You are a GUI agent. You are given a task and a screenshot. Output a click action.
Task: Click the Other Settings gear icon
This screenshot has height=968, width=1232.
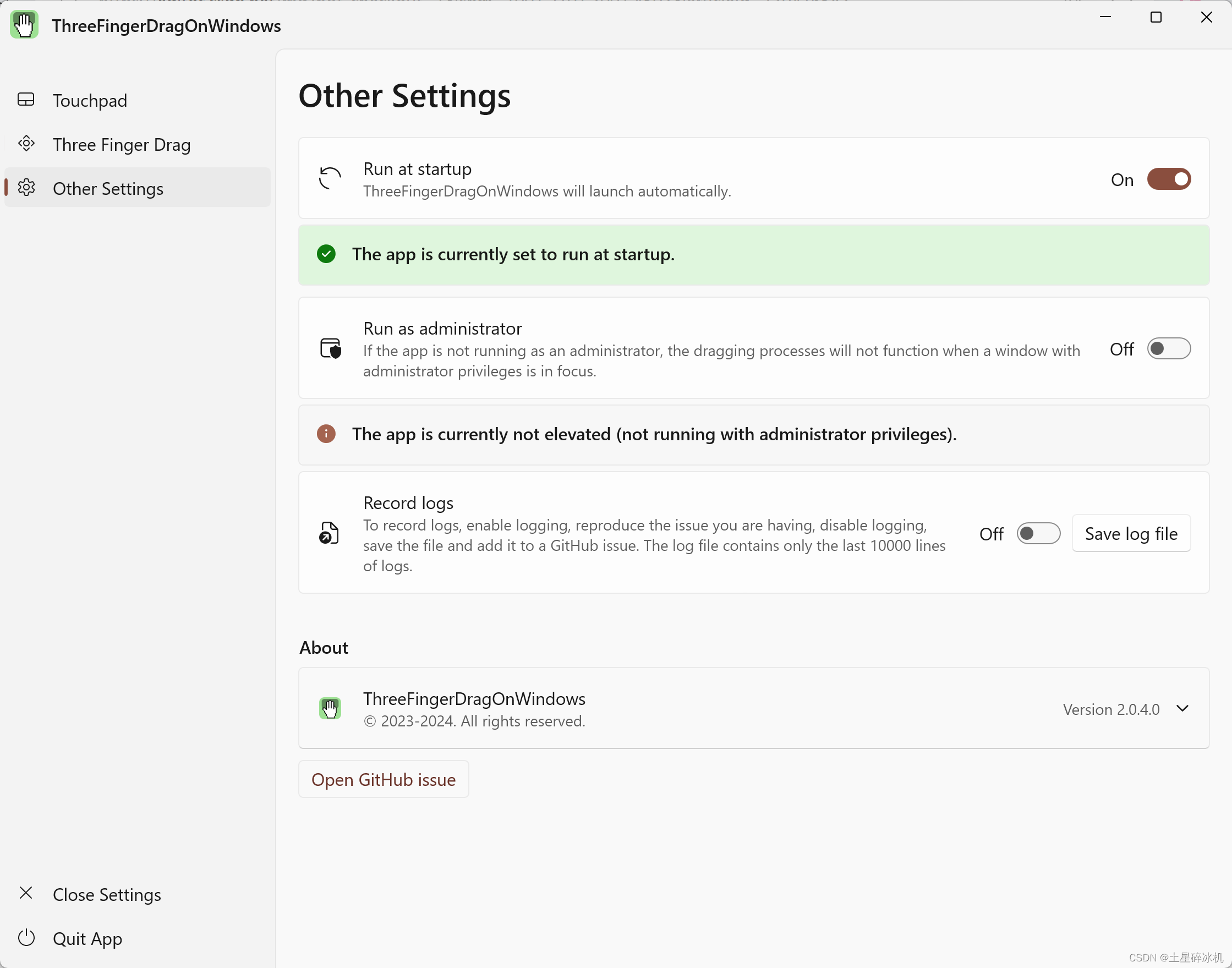click(26, 188)
